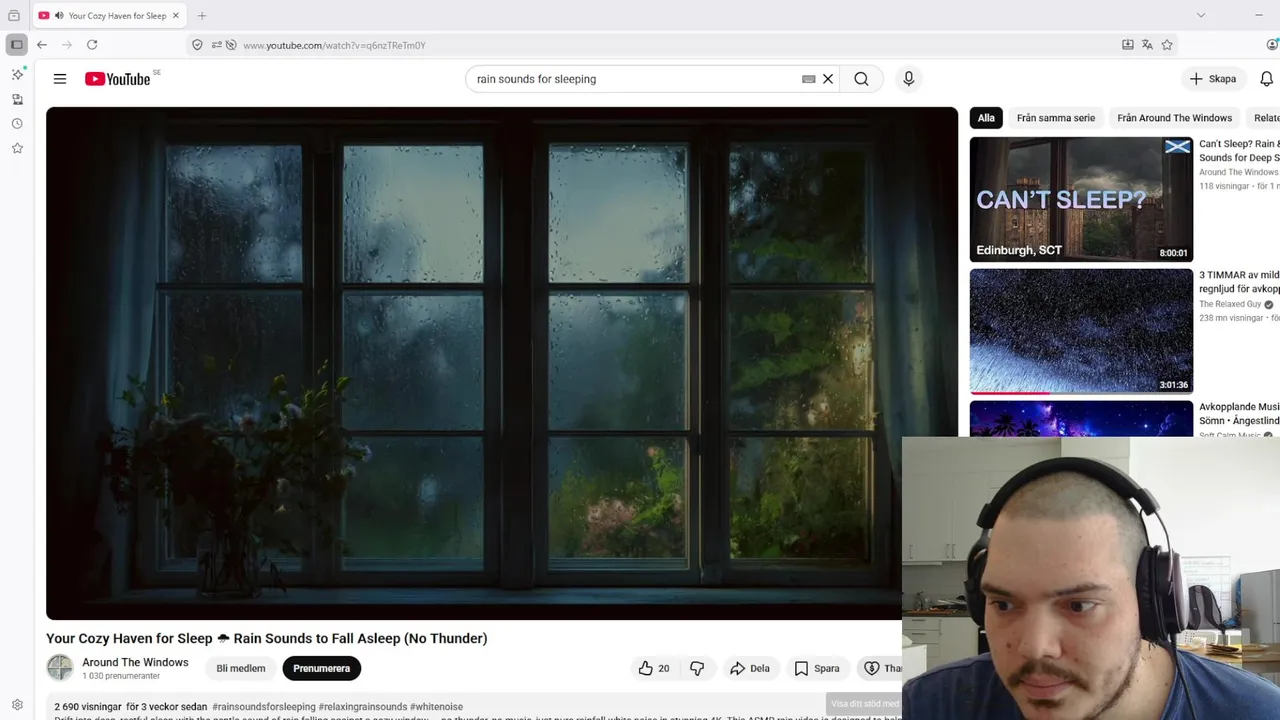The height and width of the screenshot is (720, 1280).
Task: Select the Från Around The Windows chip
Action: (x=1174, y=118)
